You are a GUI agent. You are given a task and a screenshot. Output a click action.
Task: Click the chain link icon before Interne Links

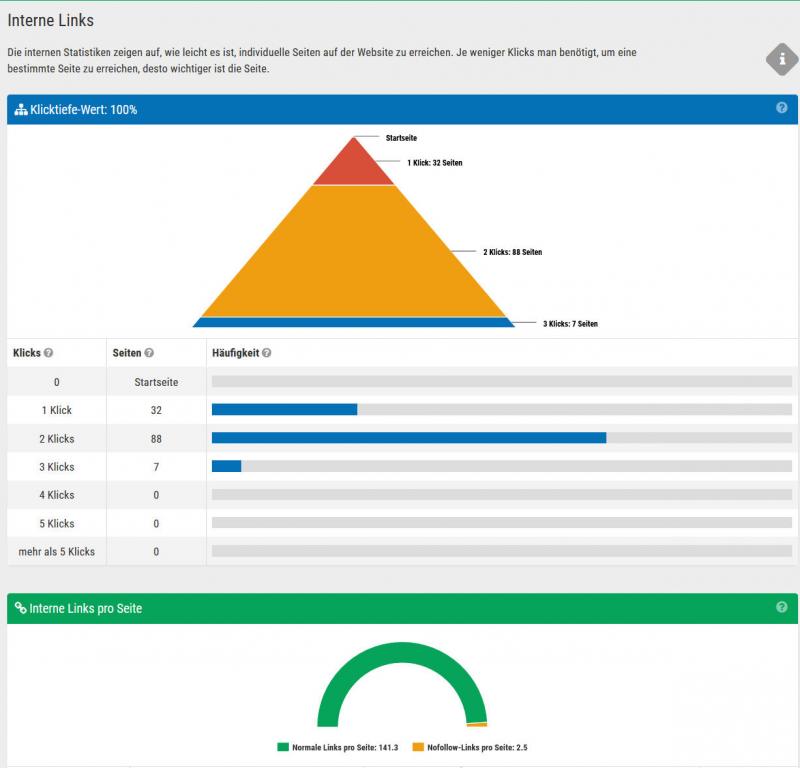[x=20, y=608]
